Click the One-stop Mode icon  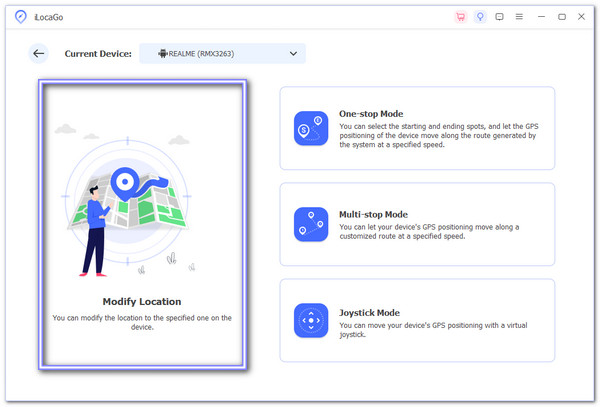[311, 128]
